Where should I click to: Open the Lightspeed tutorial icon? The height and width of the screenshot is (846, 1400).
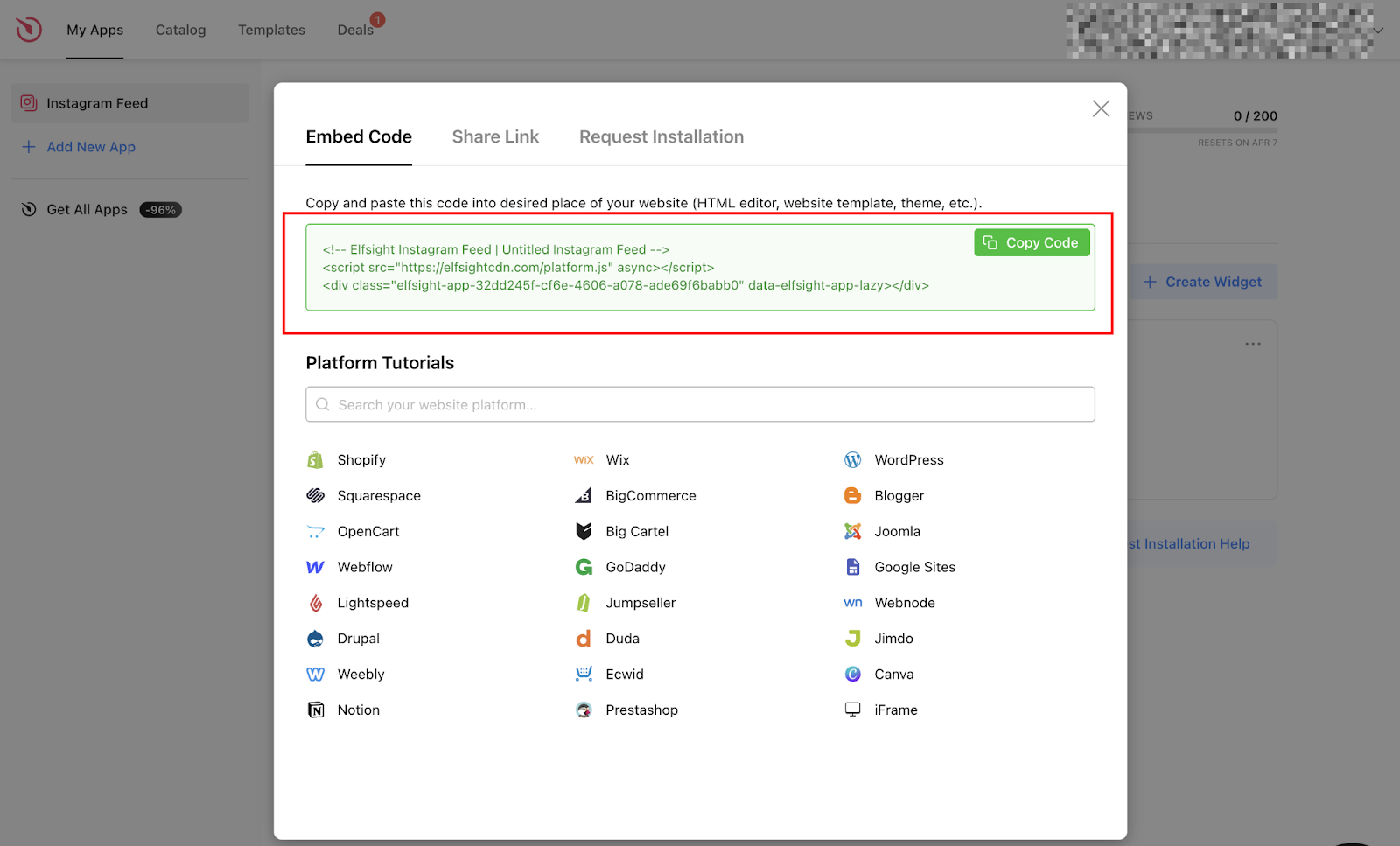click(x=315, y=603)
